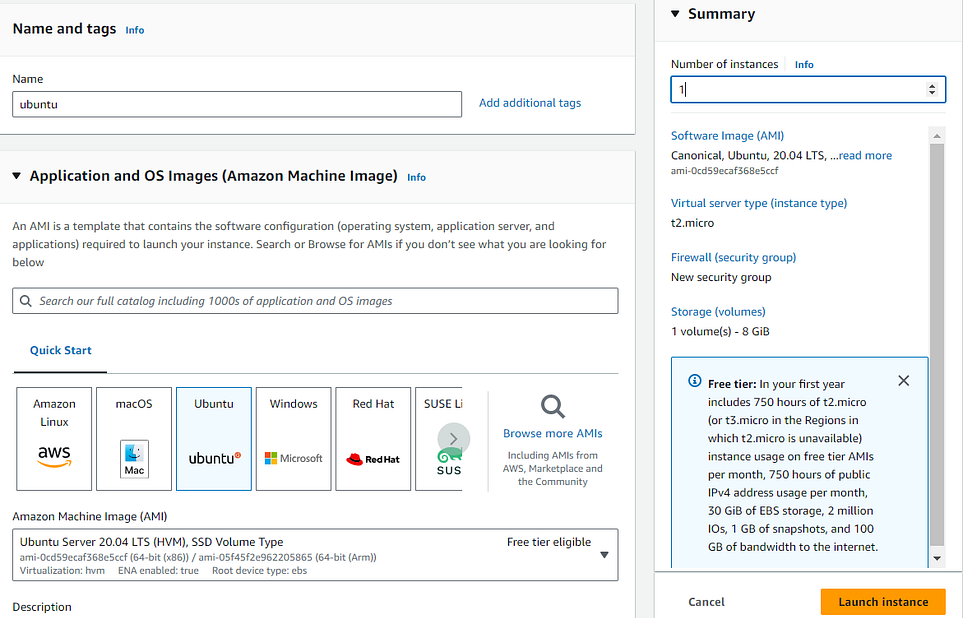The image size is (963, 618).
Task: Click the Cancel button
Action: [x=706, y=602]
